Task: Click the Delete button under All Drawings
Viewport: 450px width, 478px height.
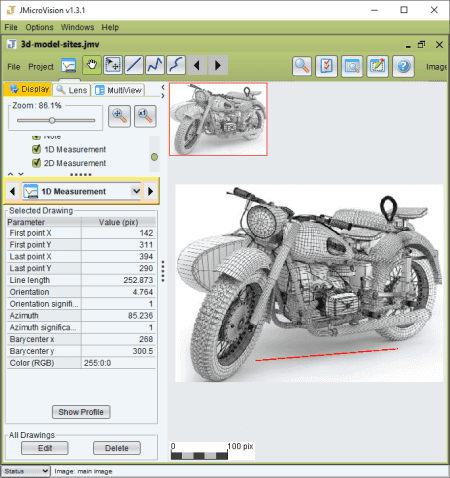Action: tap(117, 448)
